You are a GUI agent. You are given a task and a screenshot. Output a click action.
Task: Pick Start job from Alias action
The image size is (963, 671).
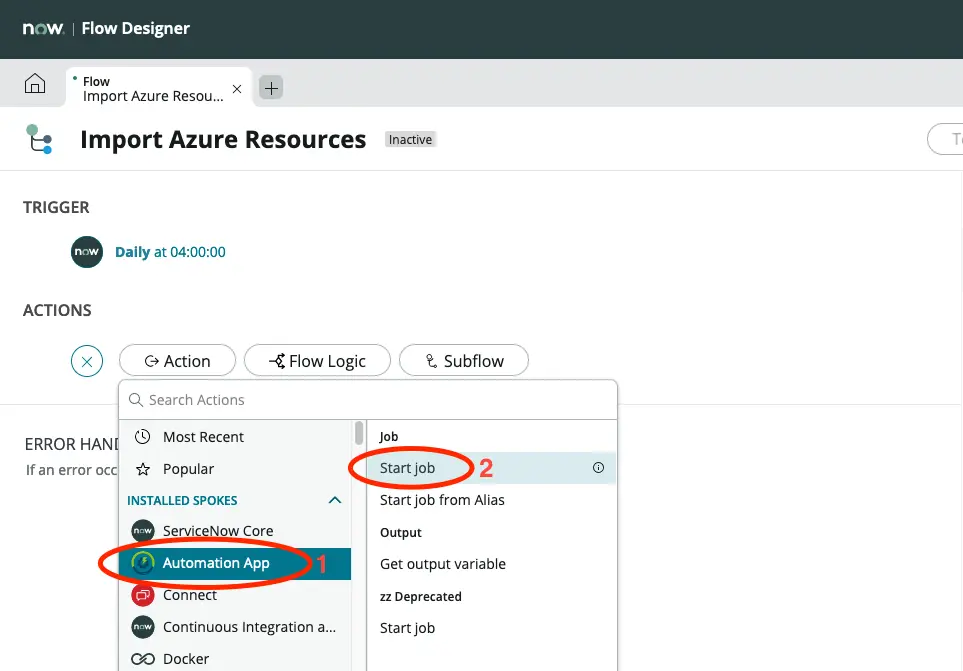pyautogui.click(x=442, y=500)
